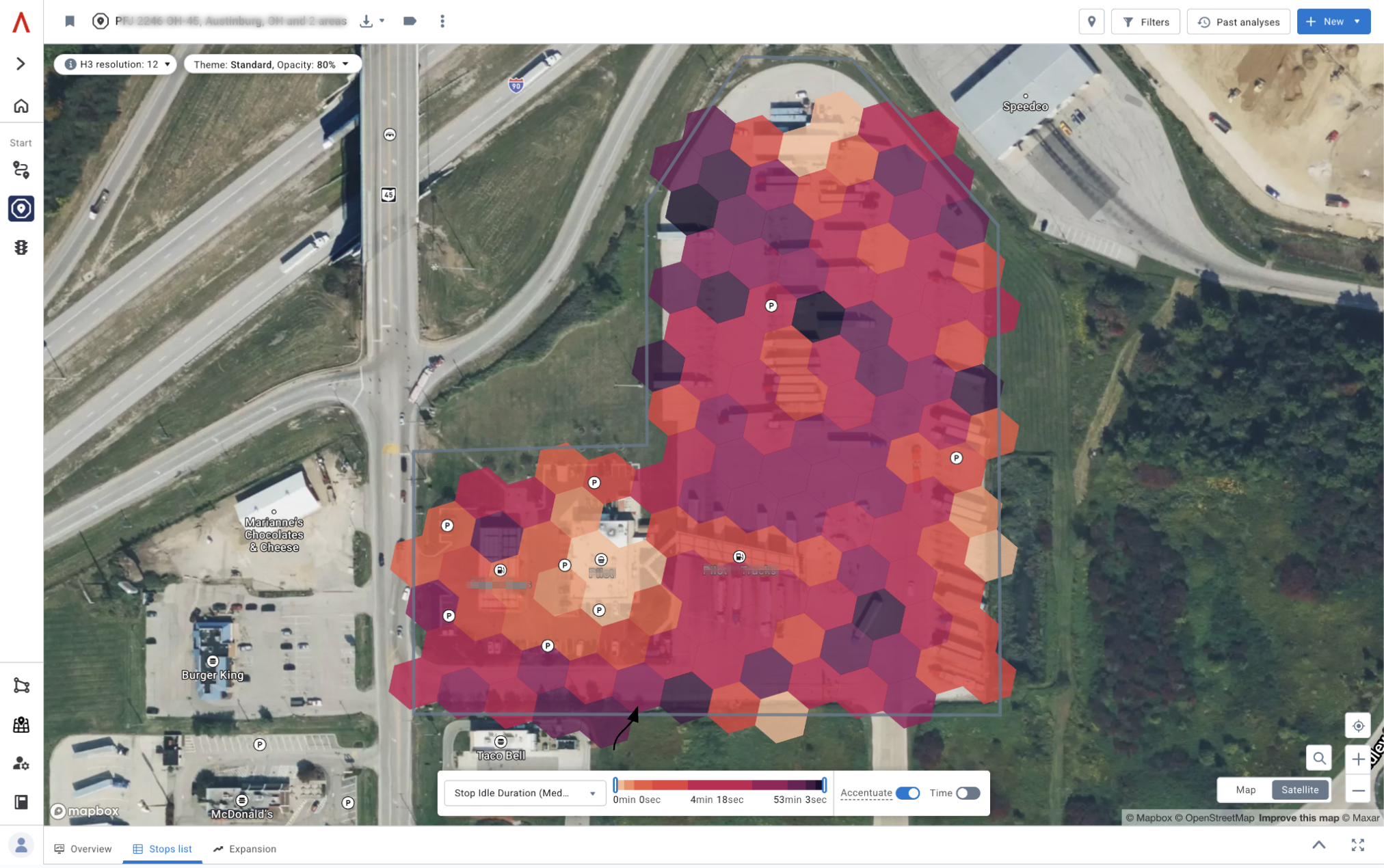Expand the Theme and Opacity dropdown
1384x868 pixels.
[x=271, y=64]
